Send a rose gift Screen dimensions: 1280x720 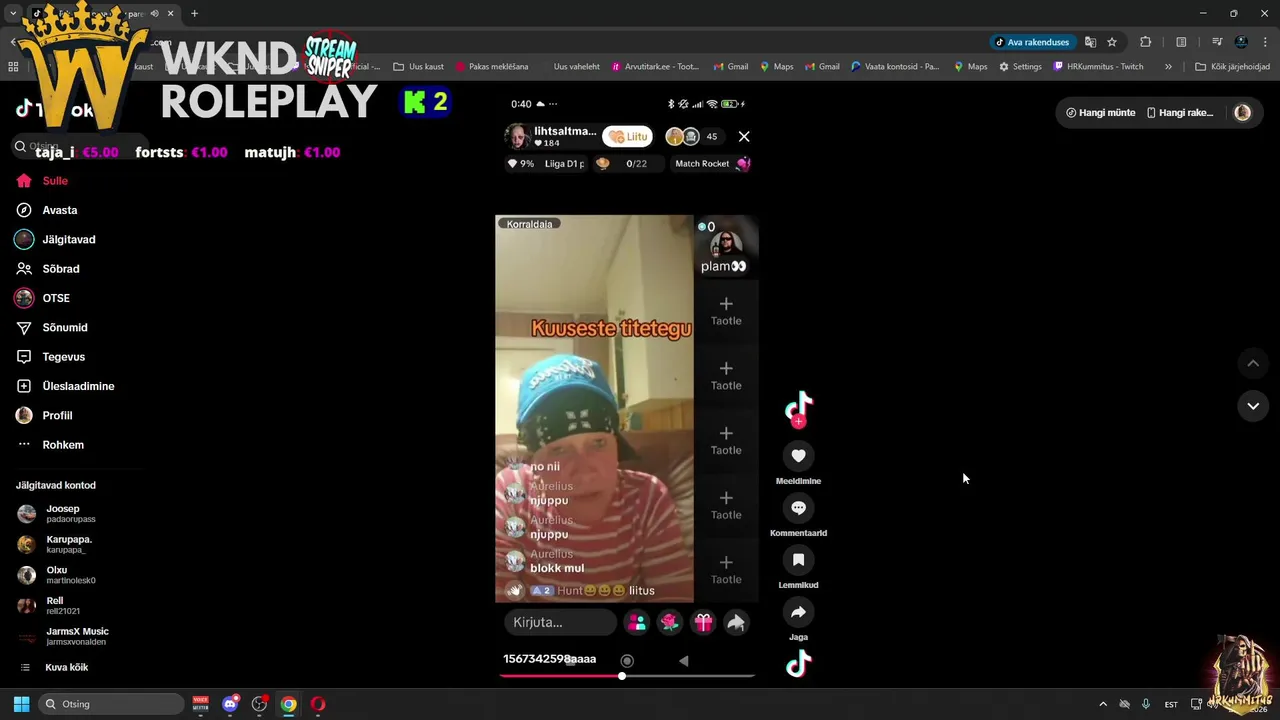[670, 622]
